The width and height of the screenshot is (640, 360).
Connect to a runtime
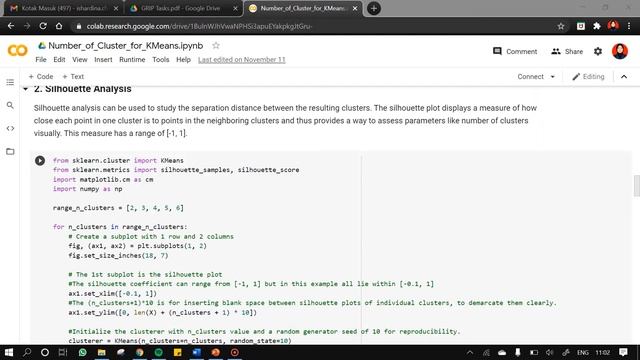coord(530,77)
